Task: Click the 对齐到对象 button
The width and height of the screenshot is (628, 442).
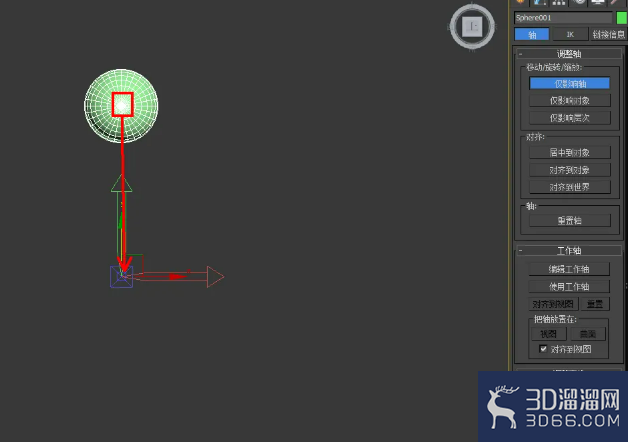Action: click(x=570, y=170)
